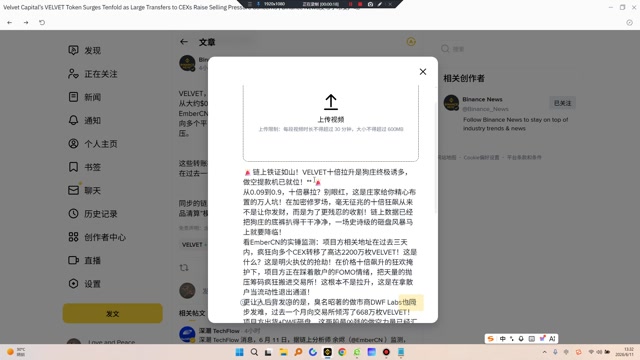The image size is (640, 360).
Task: Click the 设置 settings icon
Action: point(73,283)
